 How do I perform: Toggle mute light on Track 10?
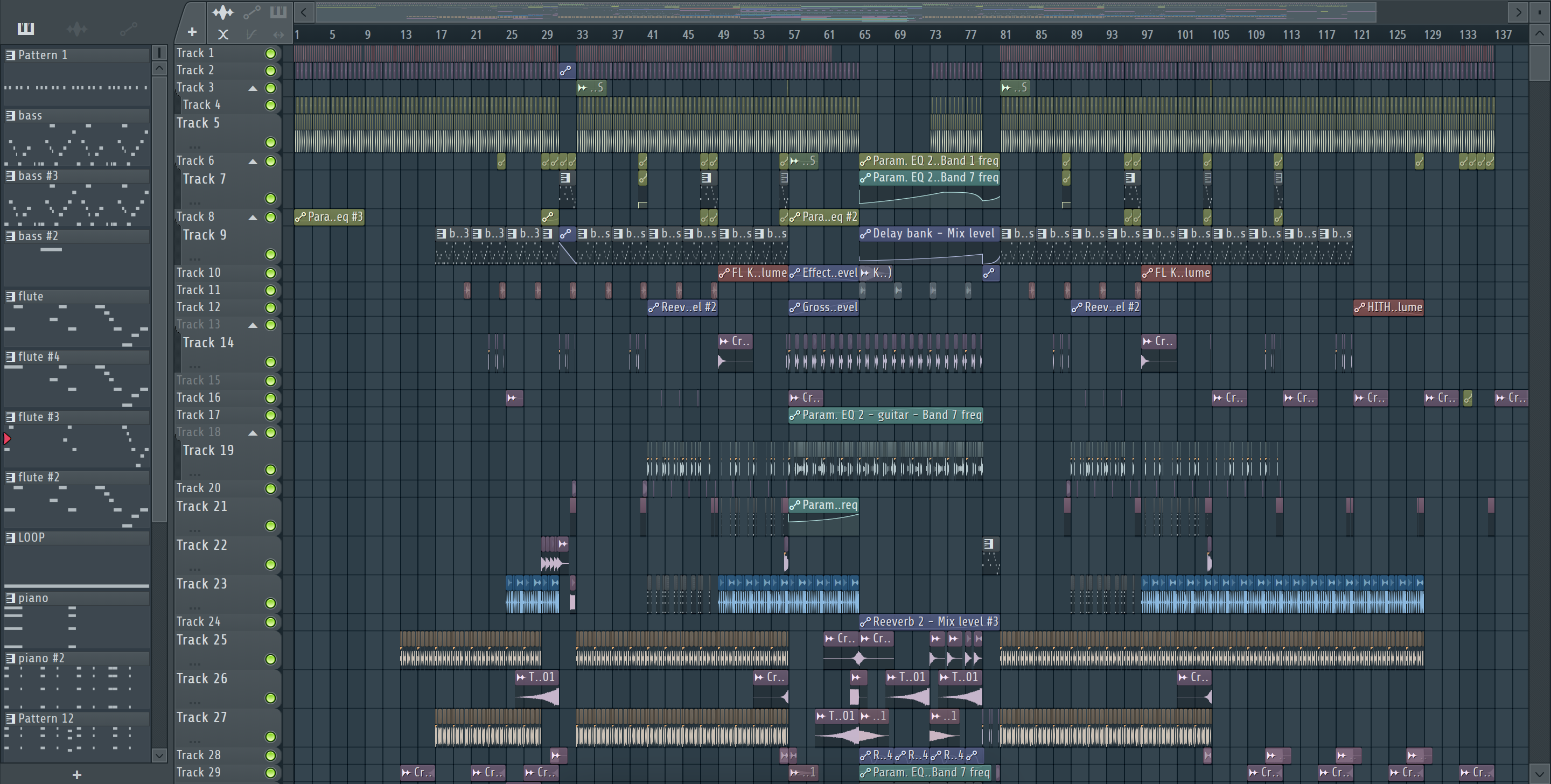pos(271,274)
